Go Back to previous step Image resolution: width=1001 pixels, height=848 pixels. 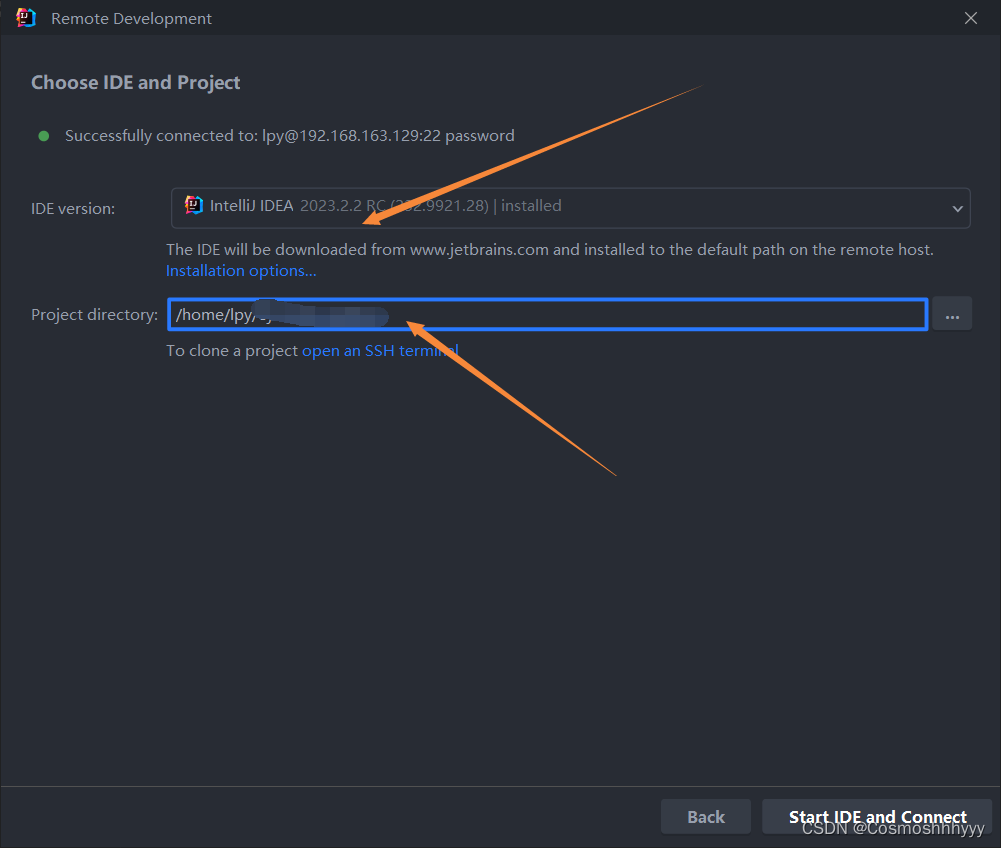click(x=705, y=817)
